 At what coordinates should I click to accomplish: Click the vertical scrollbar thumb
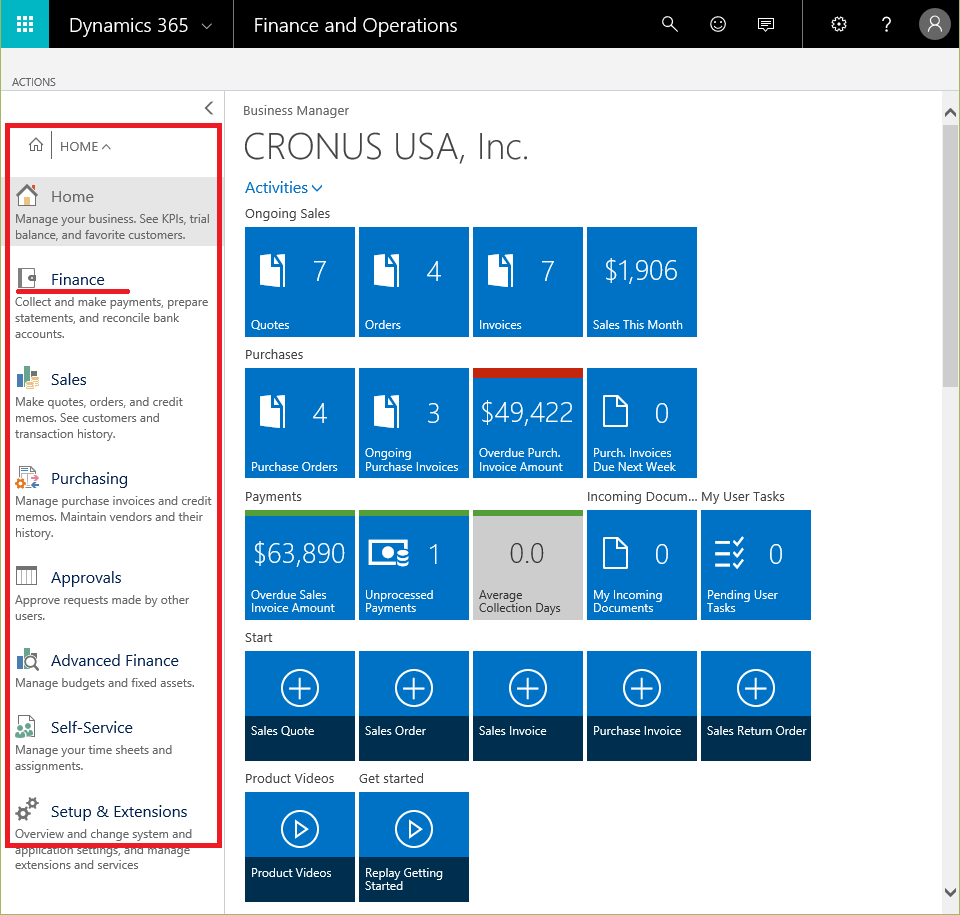click(x=950, y=256)
